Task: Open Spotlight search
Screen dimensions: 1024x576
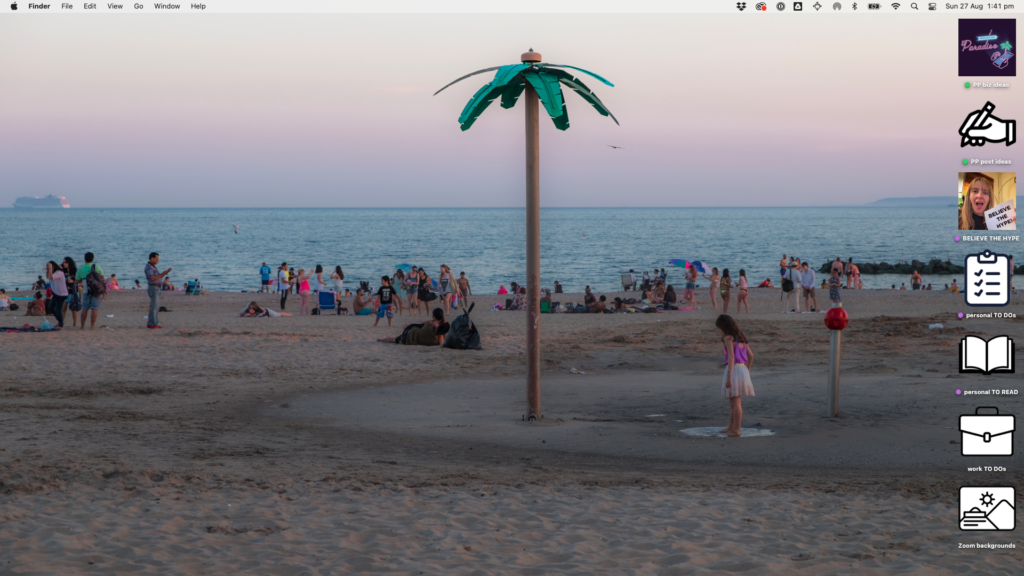Action: point(914,6)
